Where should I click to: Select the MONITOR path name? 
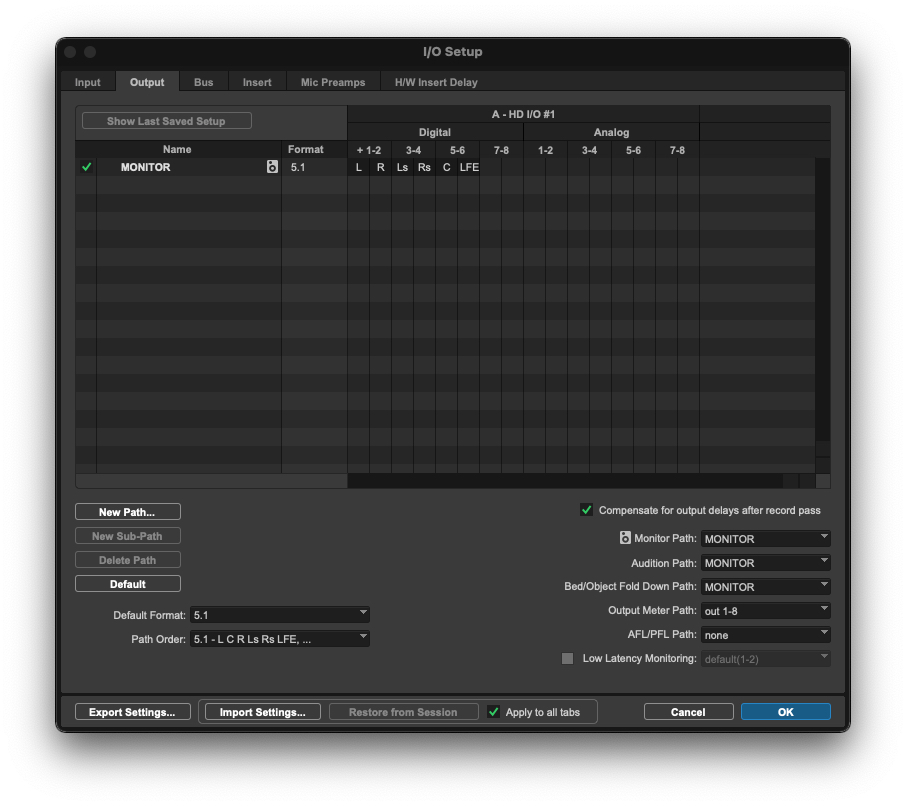[146, 168]
